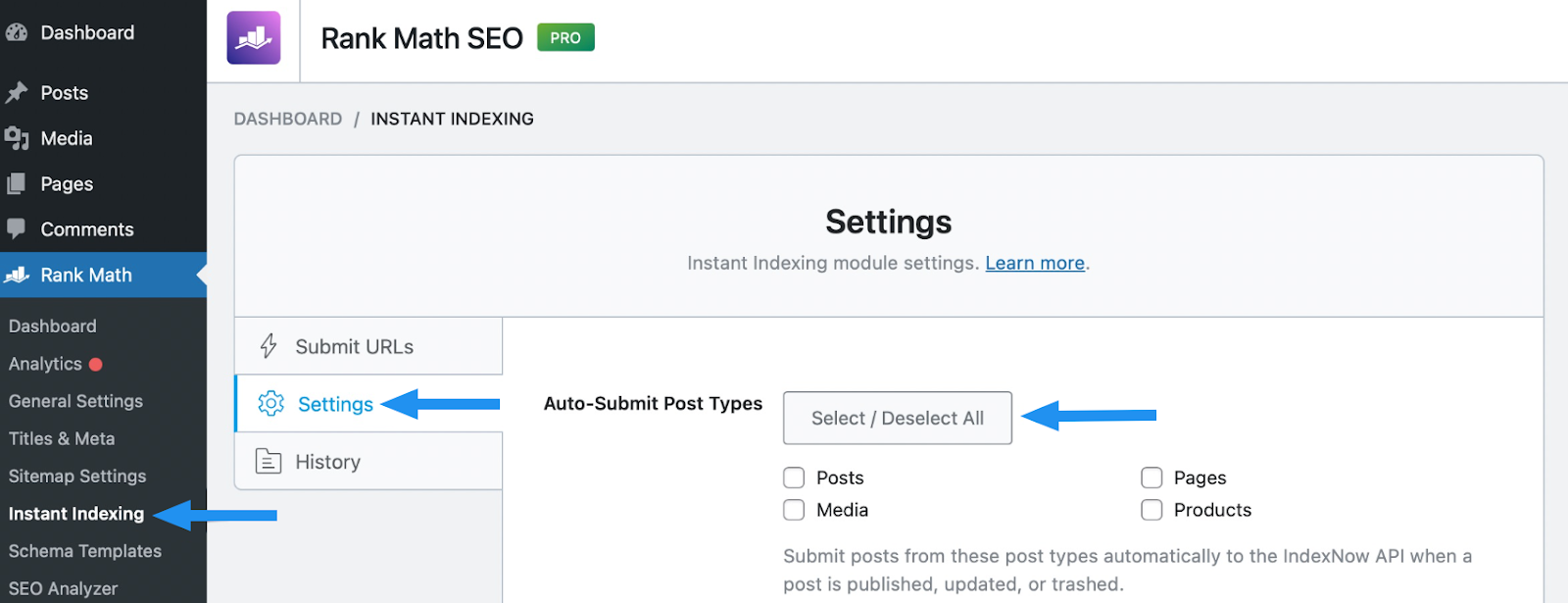The image size is (1568, 603).
Task: Click the Rank Math SEO title
Action: 421,38
